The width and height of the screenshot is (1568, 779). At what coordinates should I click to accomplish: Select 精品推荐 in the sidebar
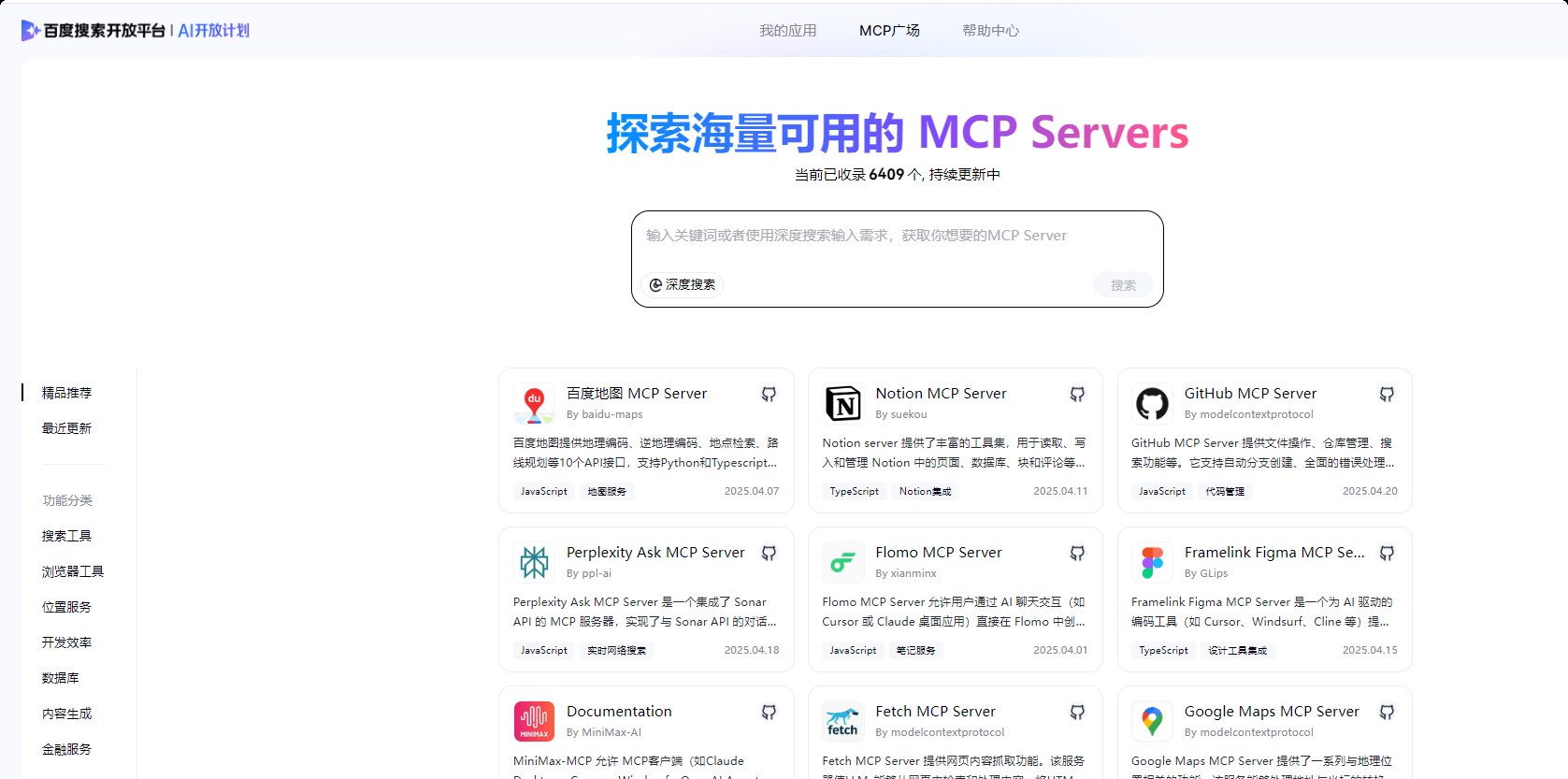pos(66,393)
